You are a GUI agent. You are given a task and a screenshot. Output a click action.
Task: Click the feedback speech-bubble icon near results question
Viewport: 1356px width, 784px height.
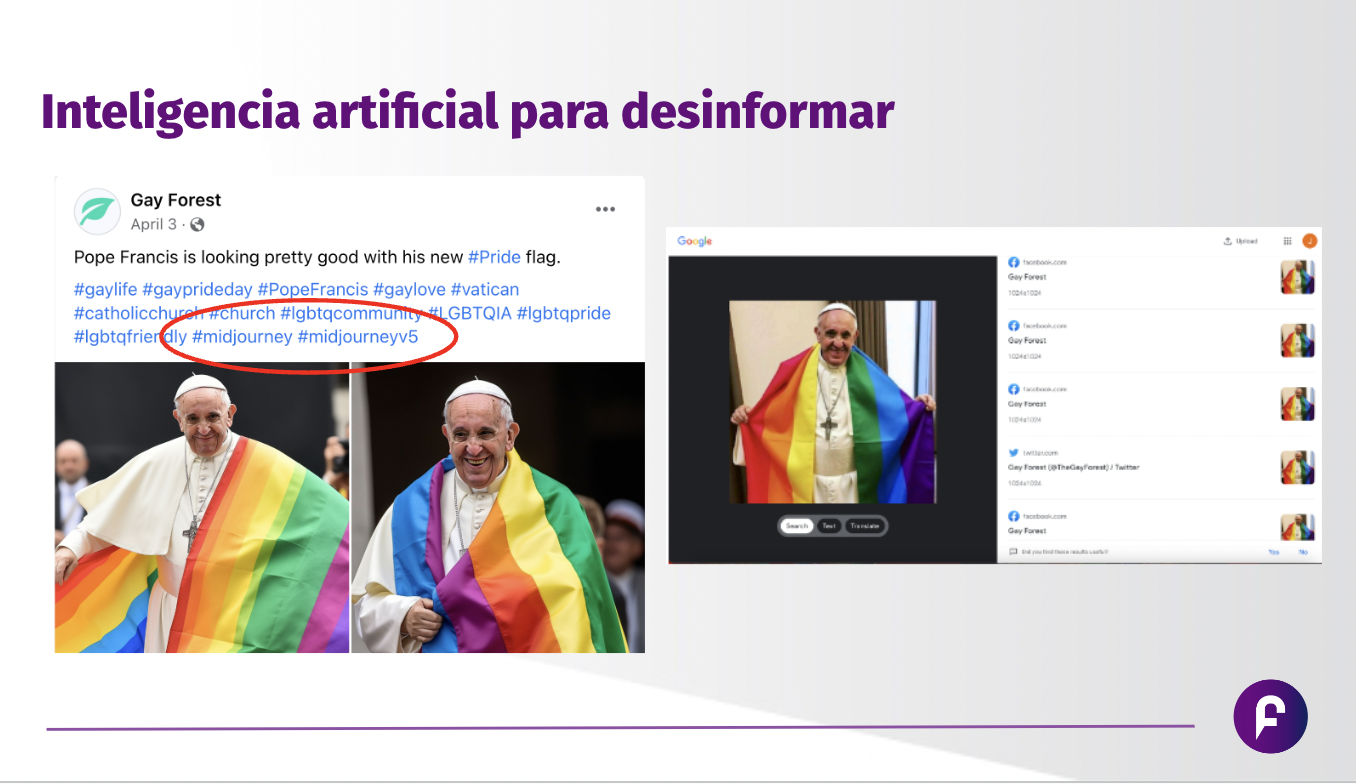click(1012, 553)
